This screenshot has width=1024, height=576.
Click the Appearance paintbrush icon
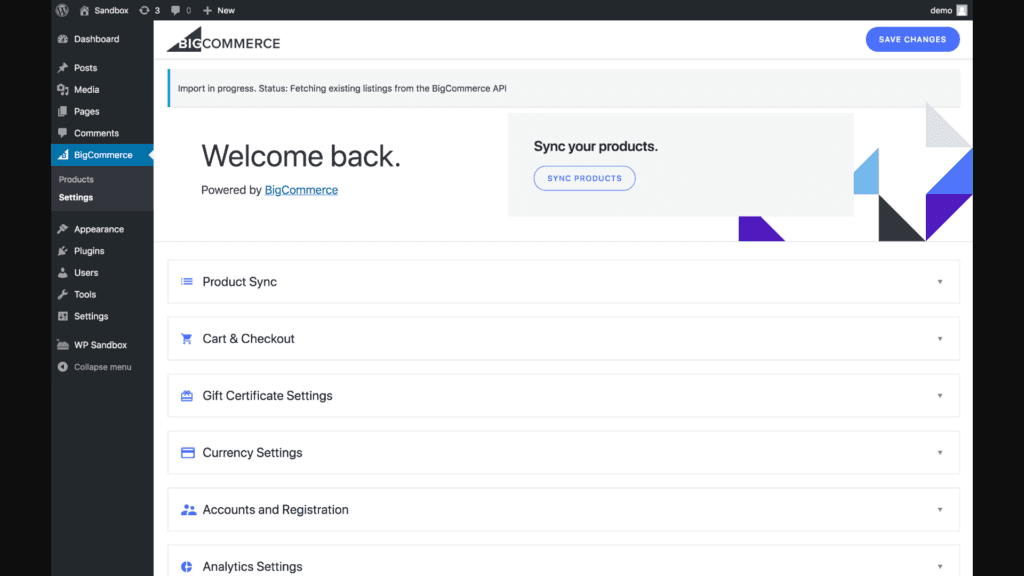pyautogui.click(x=63, y=229)
